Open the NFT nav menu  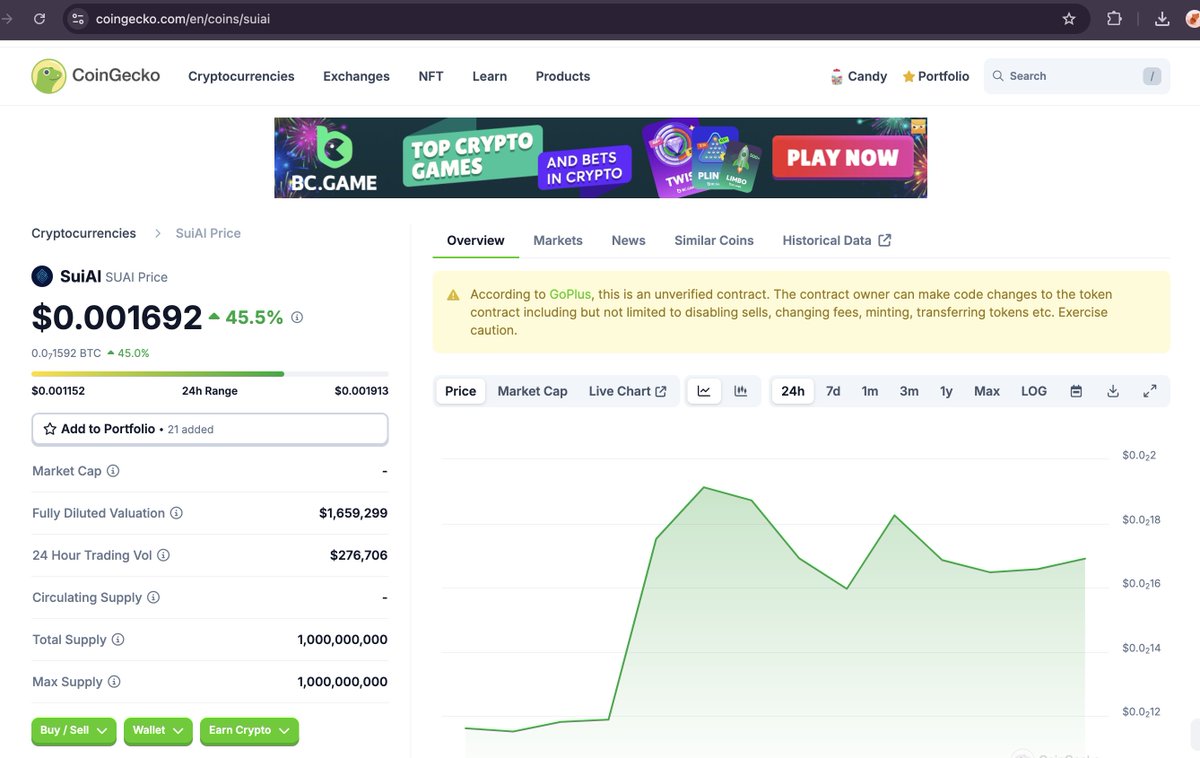click(431, 76)
